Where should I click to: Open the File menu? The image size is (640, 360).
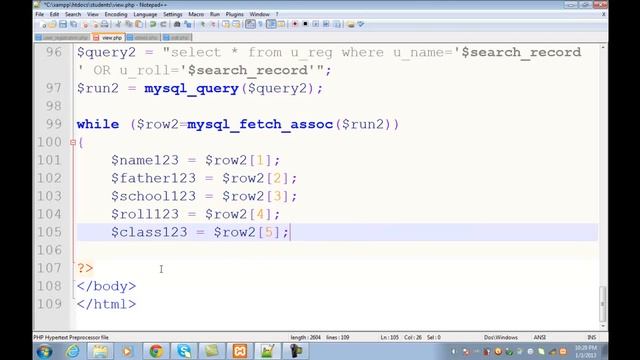pos(40,14)
